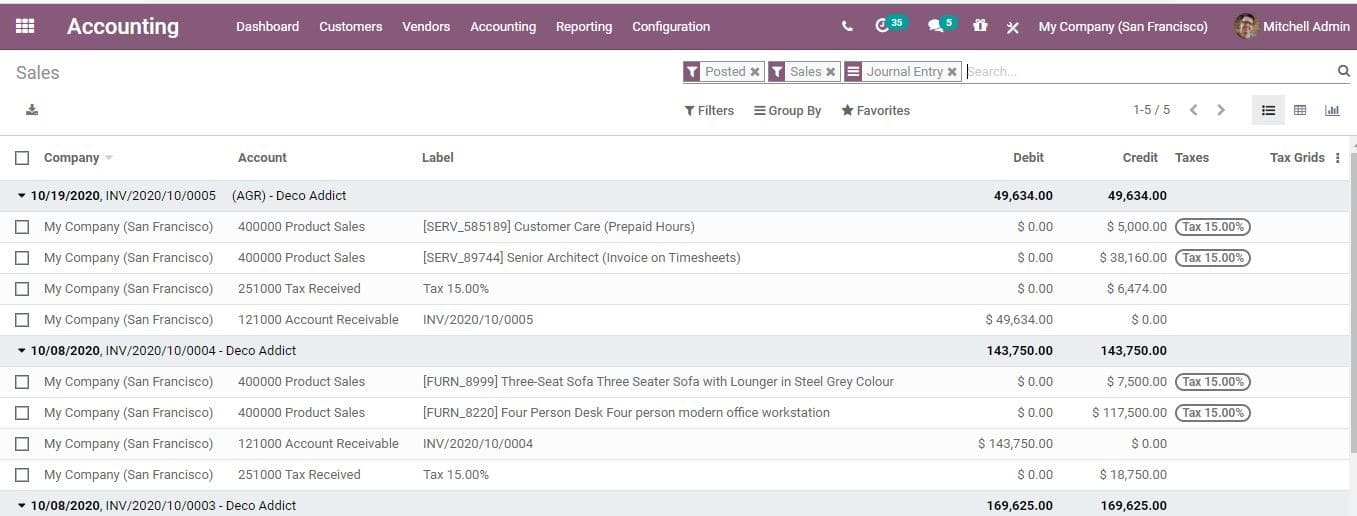Open the conversations chat icon
The image size is (1357, 516).
(936, 27)
